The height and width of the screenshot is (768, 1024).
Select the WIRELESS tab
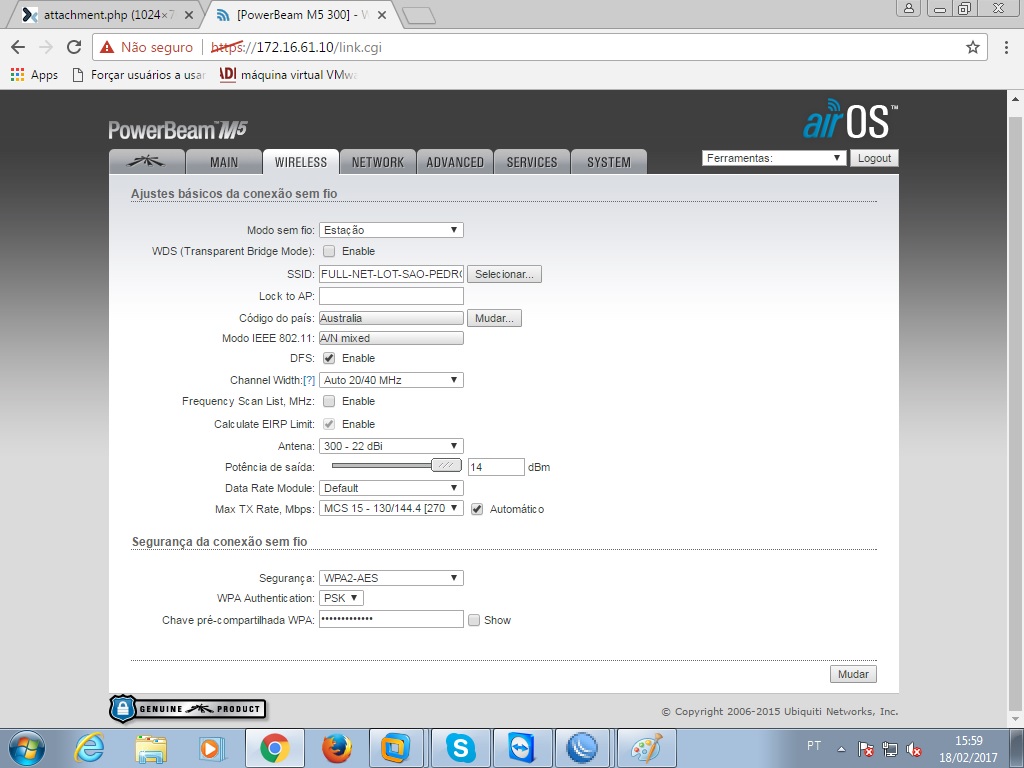tap(300, 162)
